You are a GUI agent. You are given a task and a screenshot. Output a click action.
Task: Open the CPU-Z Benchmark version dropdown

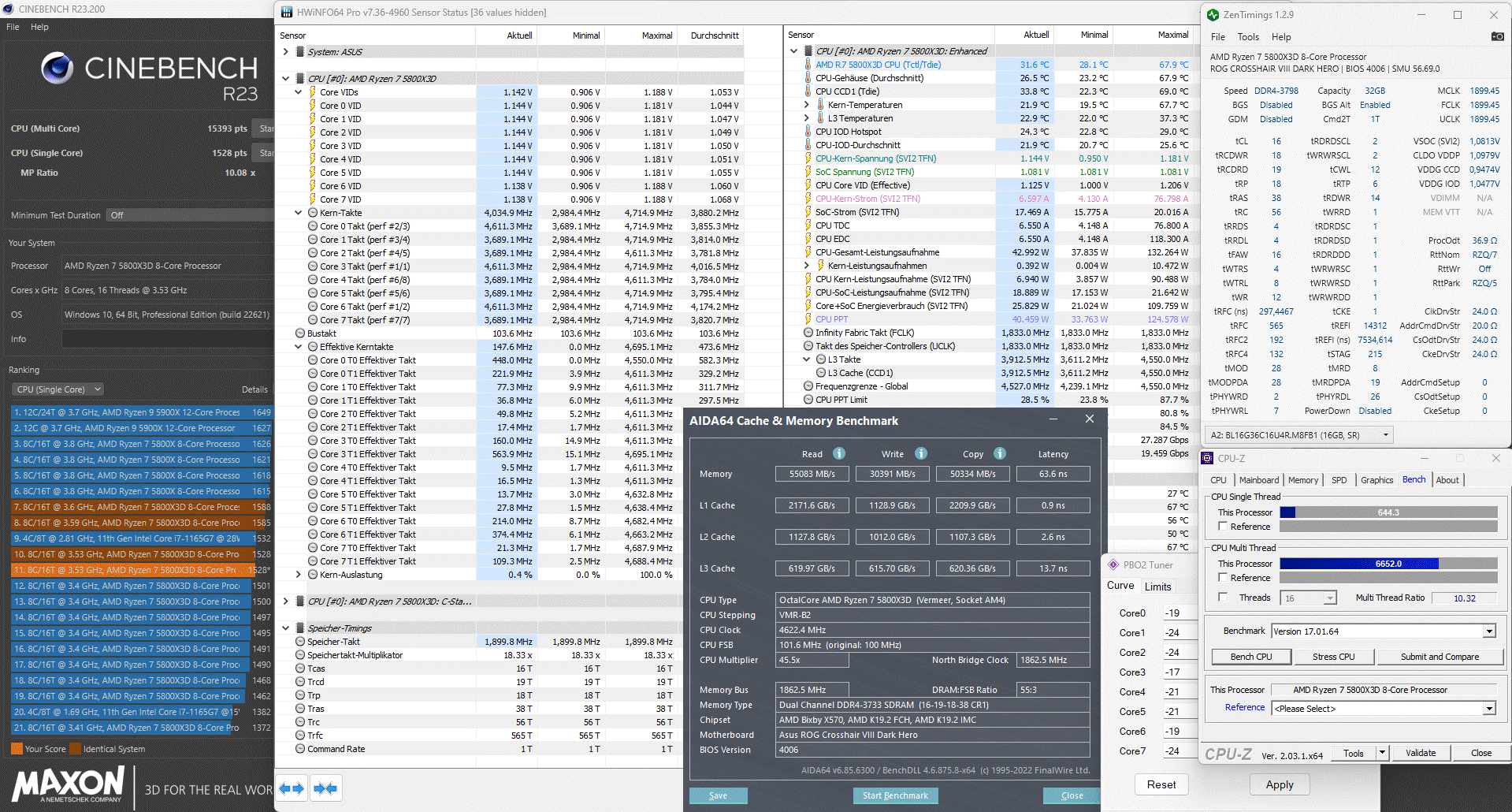pos(1384,631)
